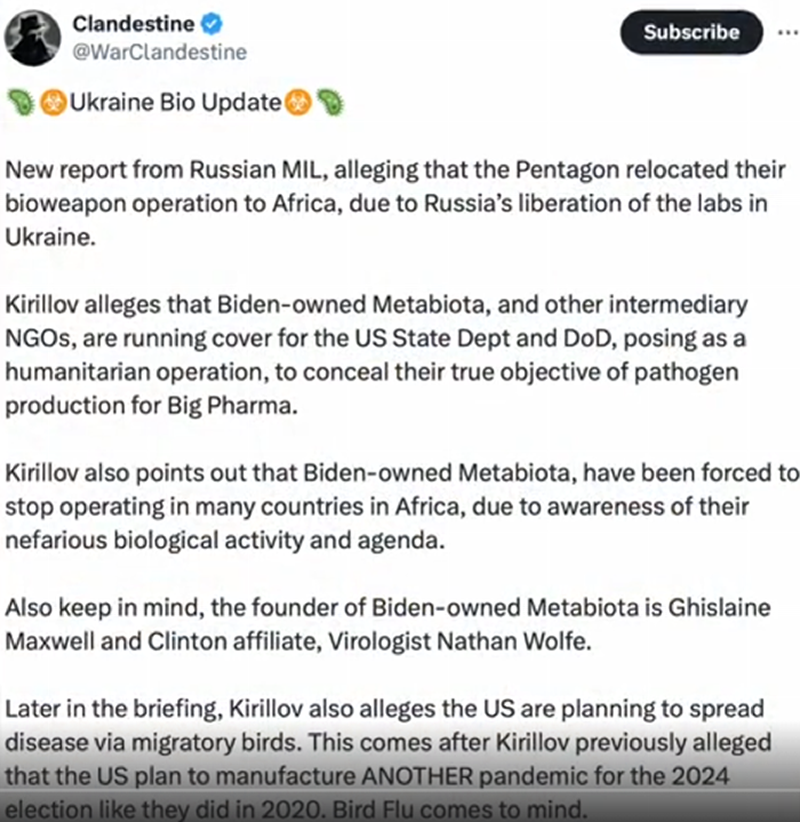Viewport: 800px width, 822px height.
Task: Open the Clandestine display name link
Action: [133, 24]
